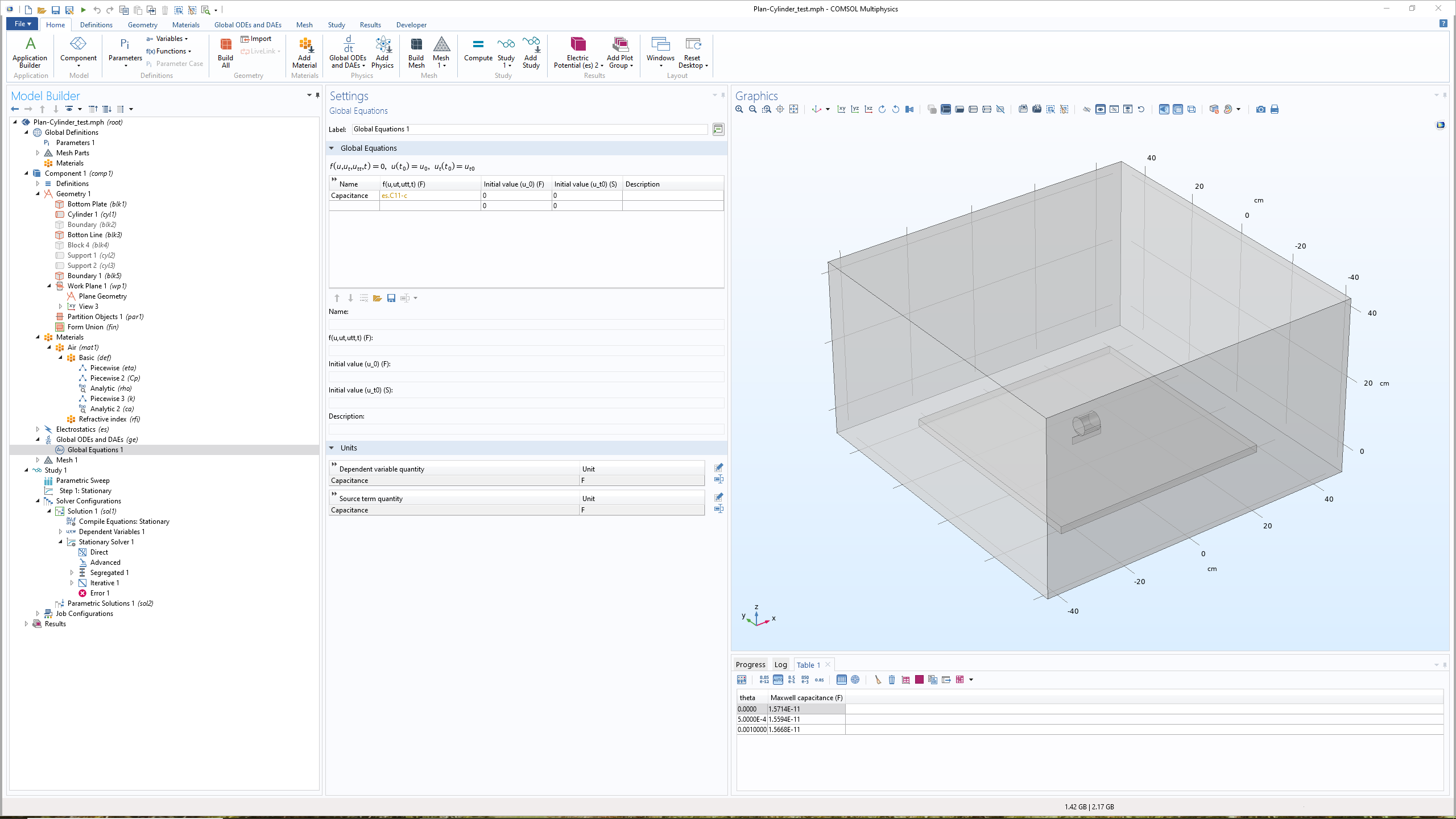Toggle the scene light button in the Graphics toolbar
Image resolution: width=1456 pixels, height=819 pixels.
pos(1164,109)
